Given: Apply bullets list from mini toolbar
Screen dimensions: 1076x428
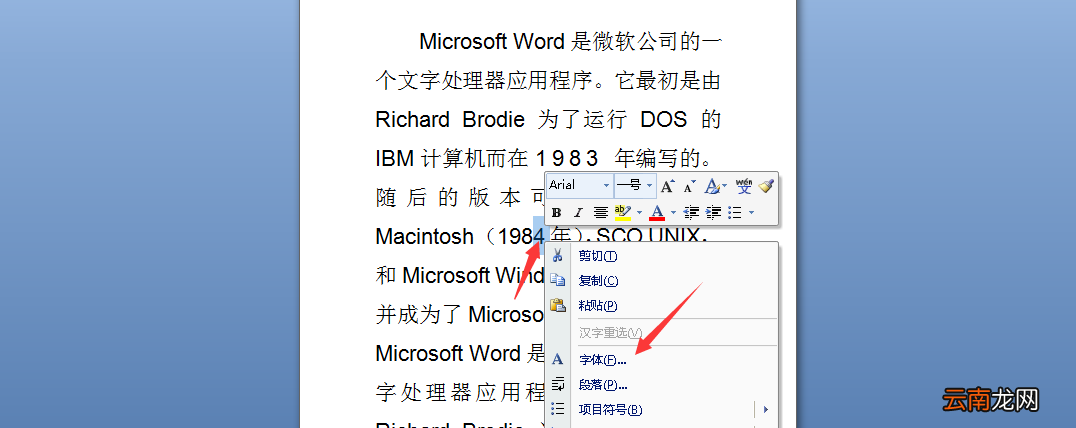Looking at the screenshot, I should 735,213.
